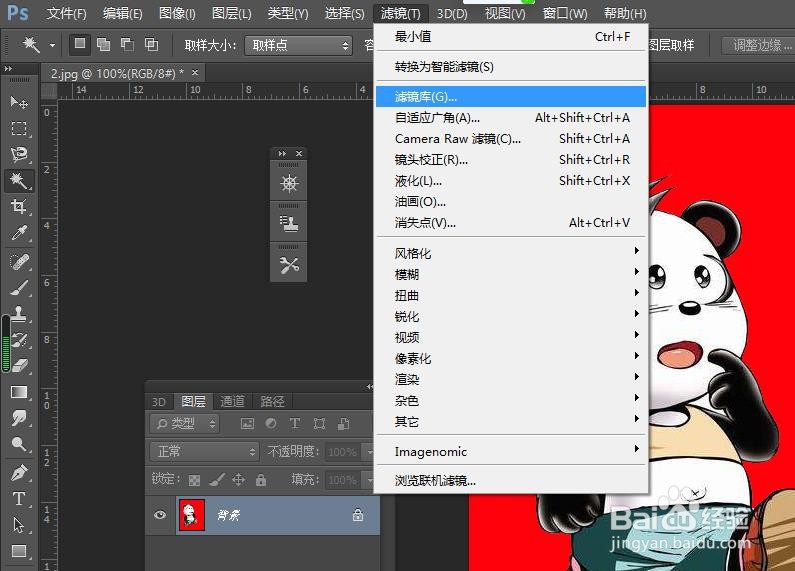Screen dimensions: 795x571
Task: Filter layers by adjustment layer icon
Action: tap(271, 423)
